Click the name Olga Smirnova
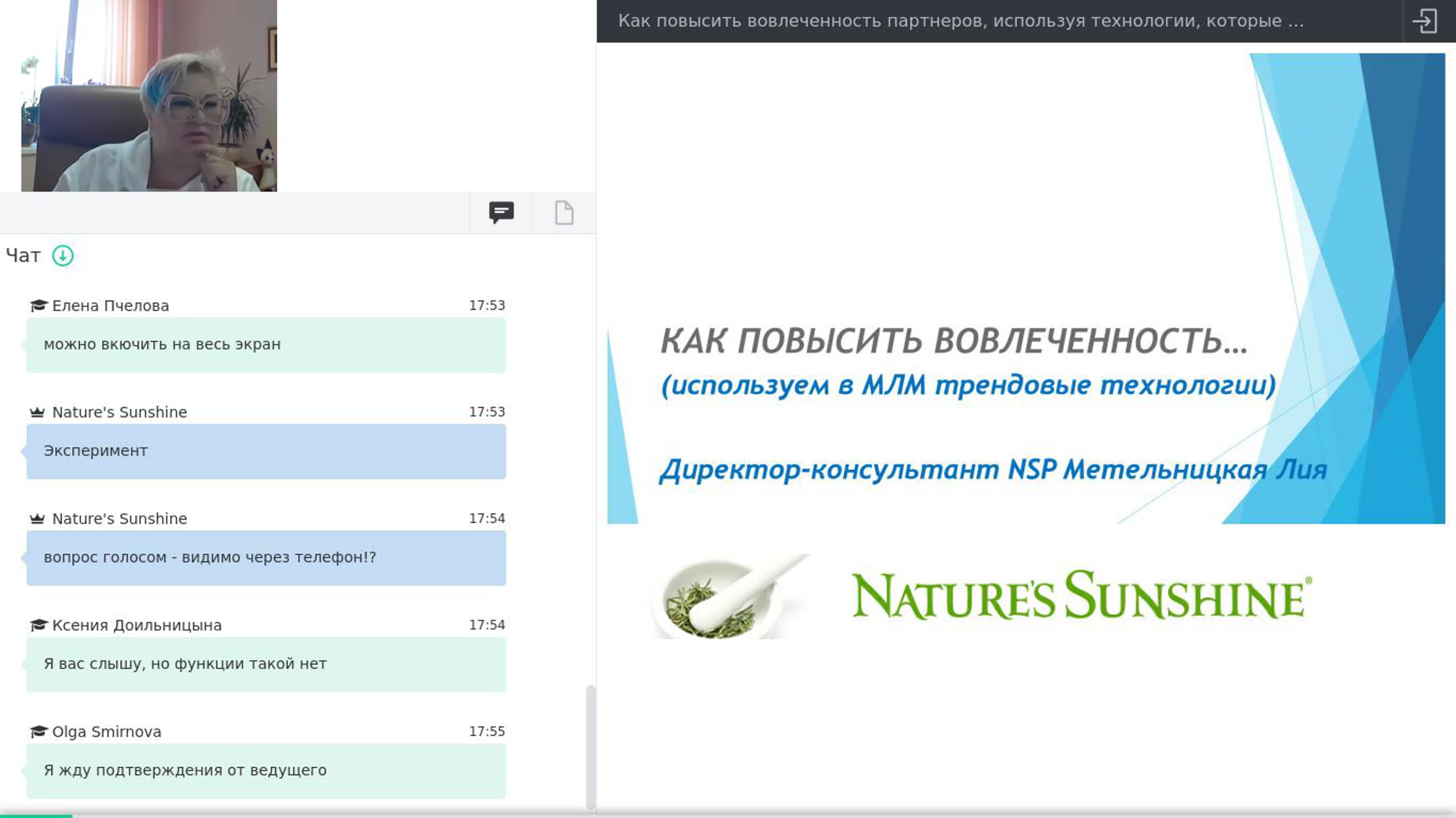The height and width of the screenshot is (818, 1456). coord(107,732)
